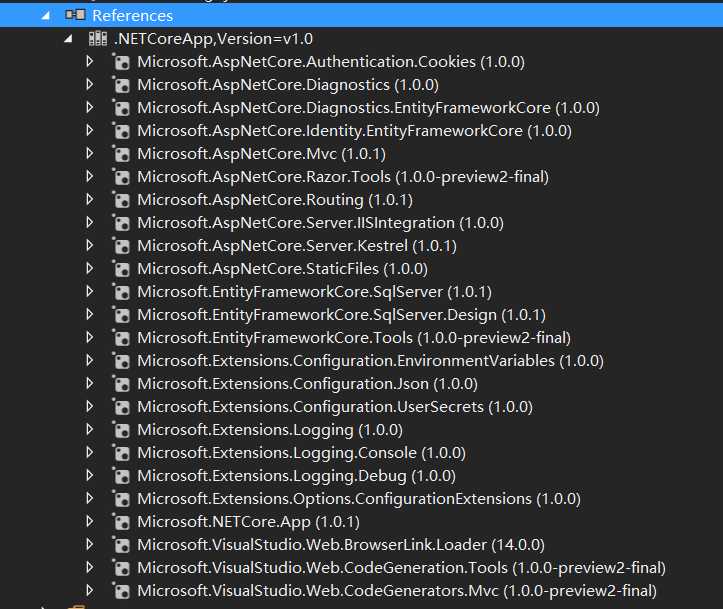Expand Web.BrowserLink.Loader package
723x609 pixels.
tap(90, 544)
